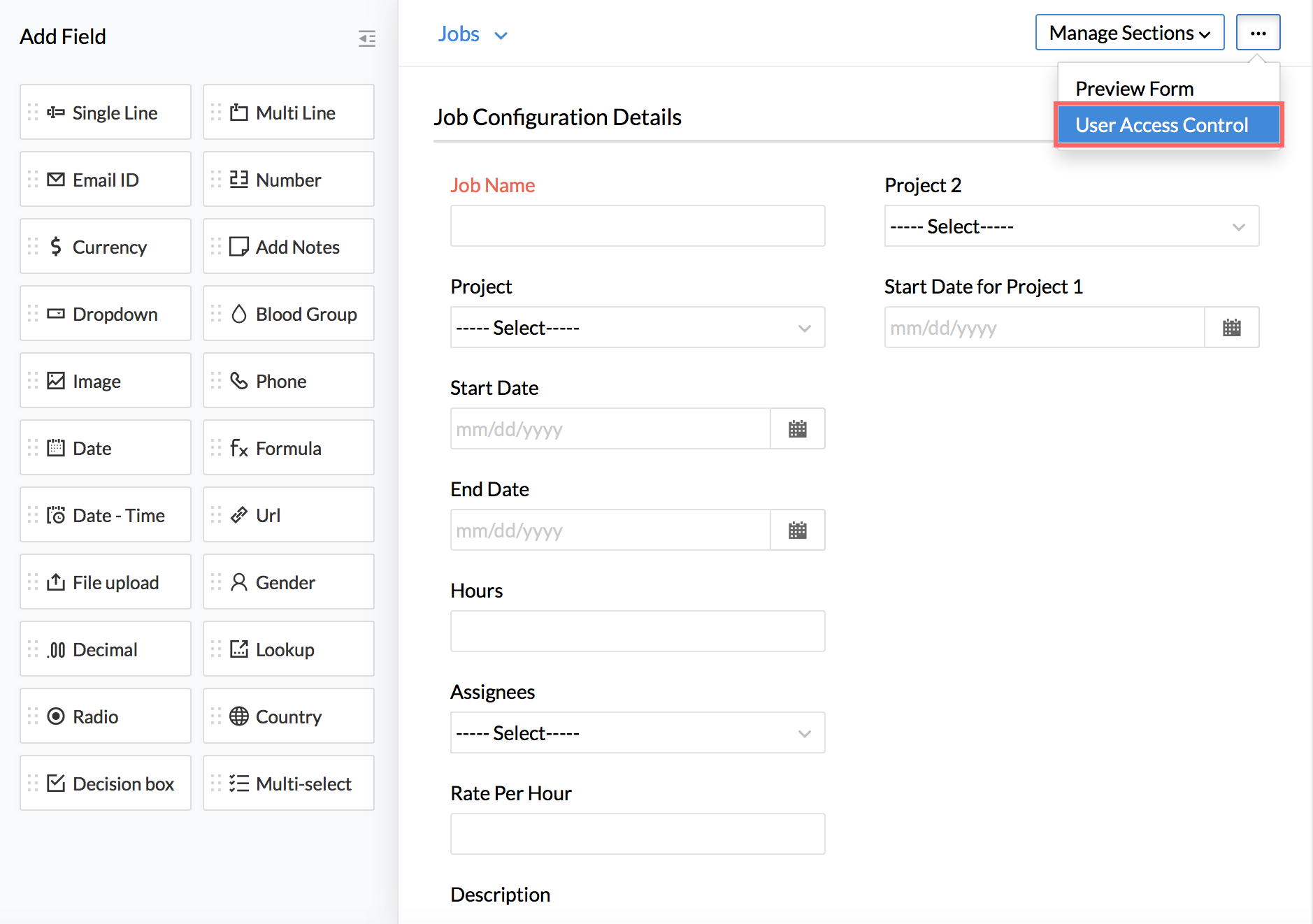Expand the Project dropdown
The image size is (1313, 924).
637,328
